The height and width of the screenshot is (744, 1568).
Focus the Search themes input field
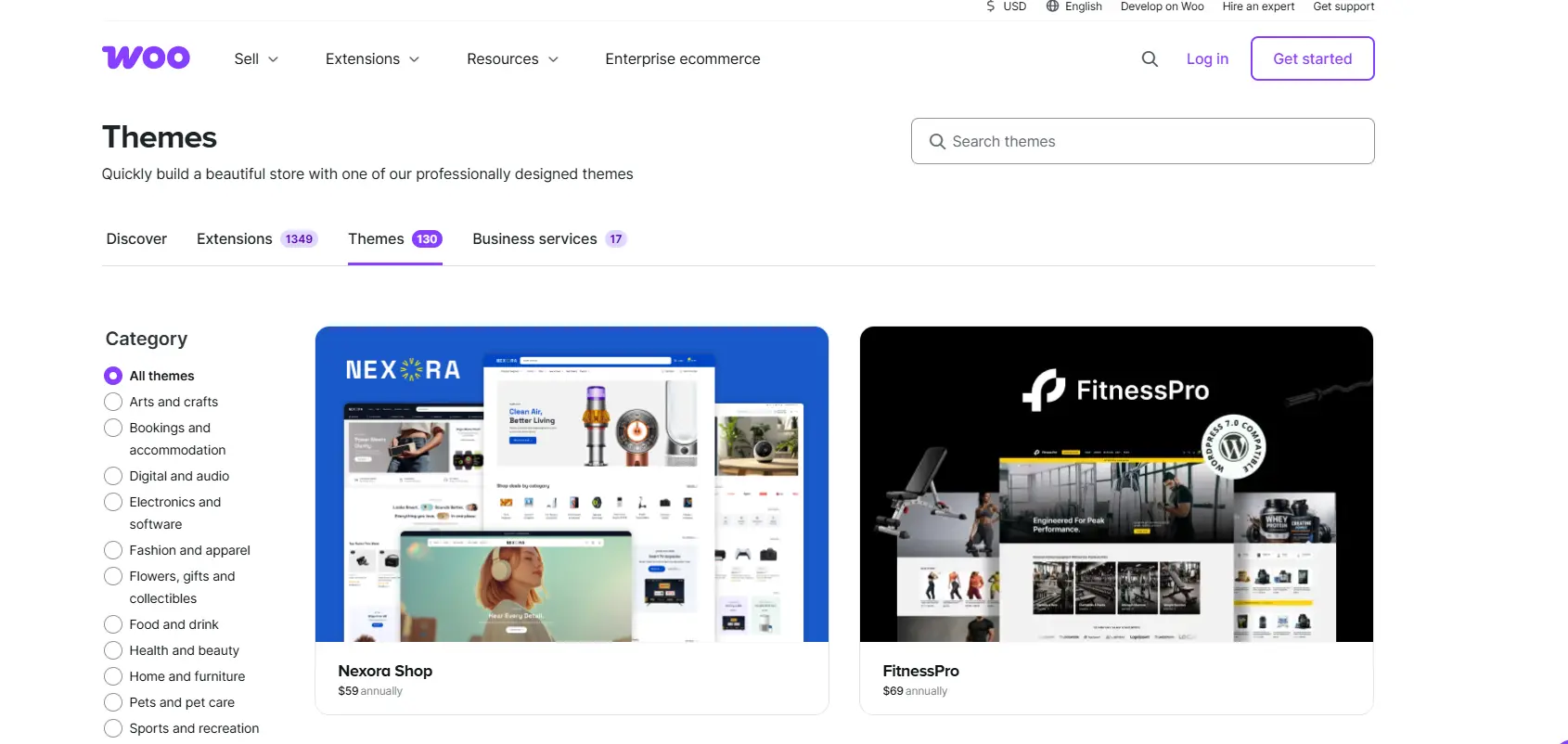tap(1142, 141)
